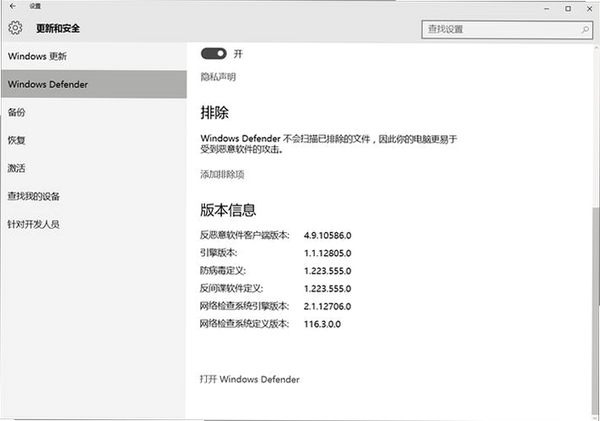Click value 2.1.12706.0

[x=328, y=306]
